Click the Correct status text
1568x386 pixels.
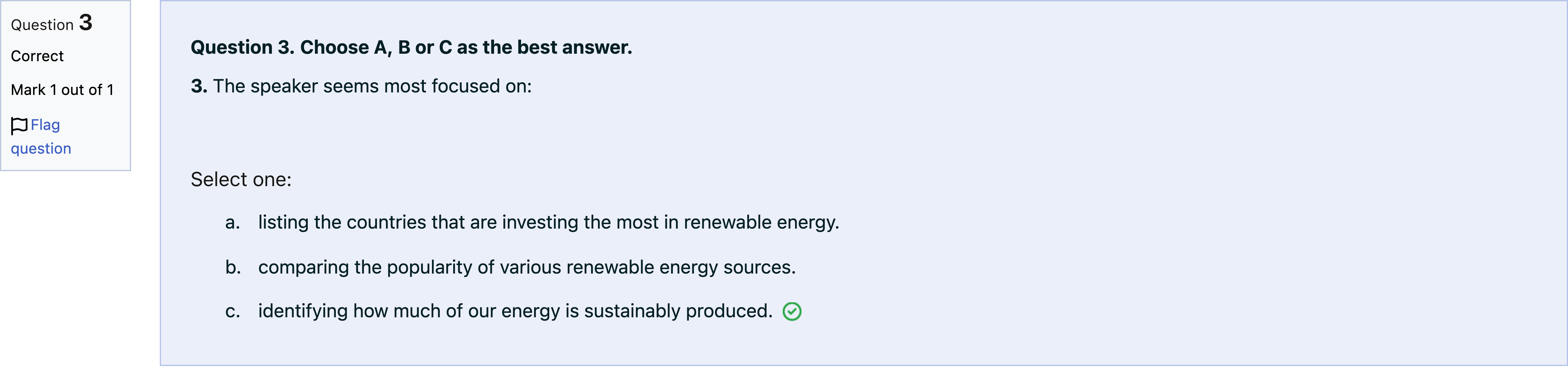pyautogui.click(x=37, y=57)
